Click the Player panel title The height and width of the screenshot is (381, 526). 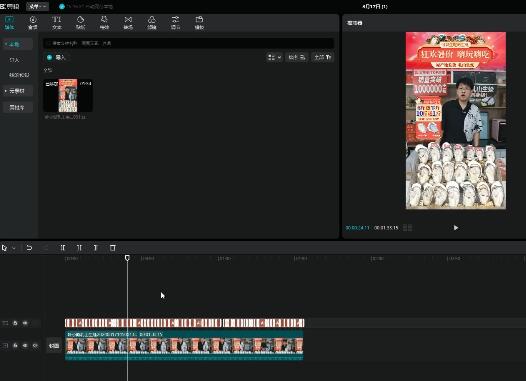pyautogui.click(x=355, y=23)
